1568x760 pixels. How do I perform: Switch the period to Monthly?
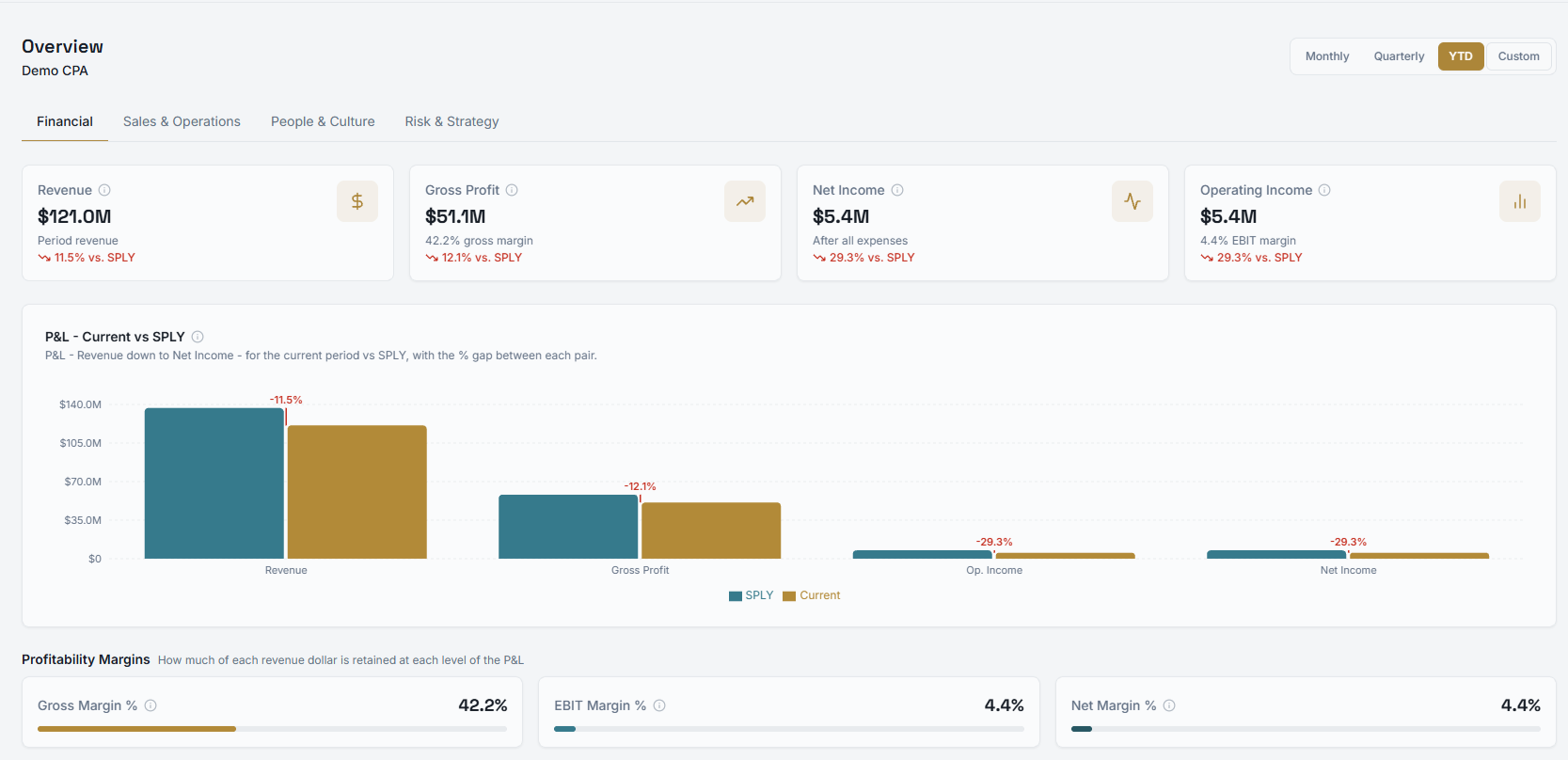pos(1327,56)
